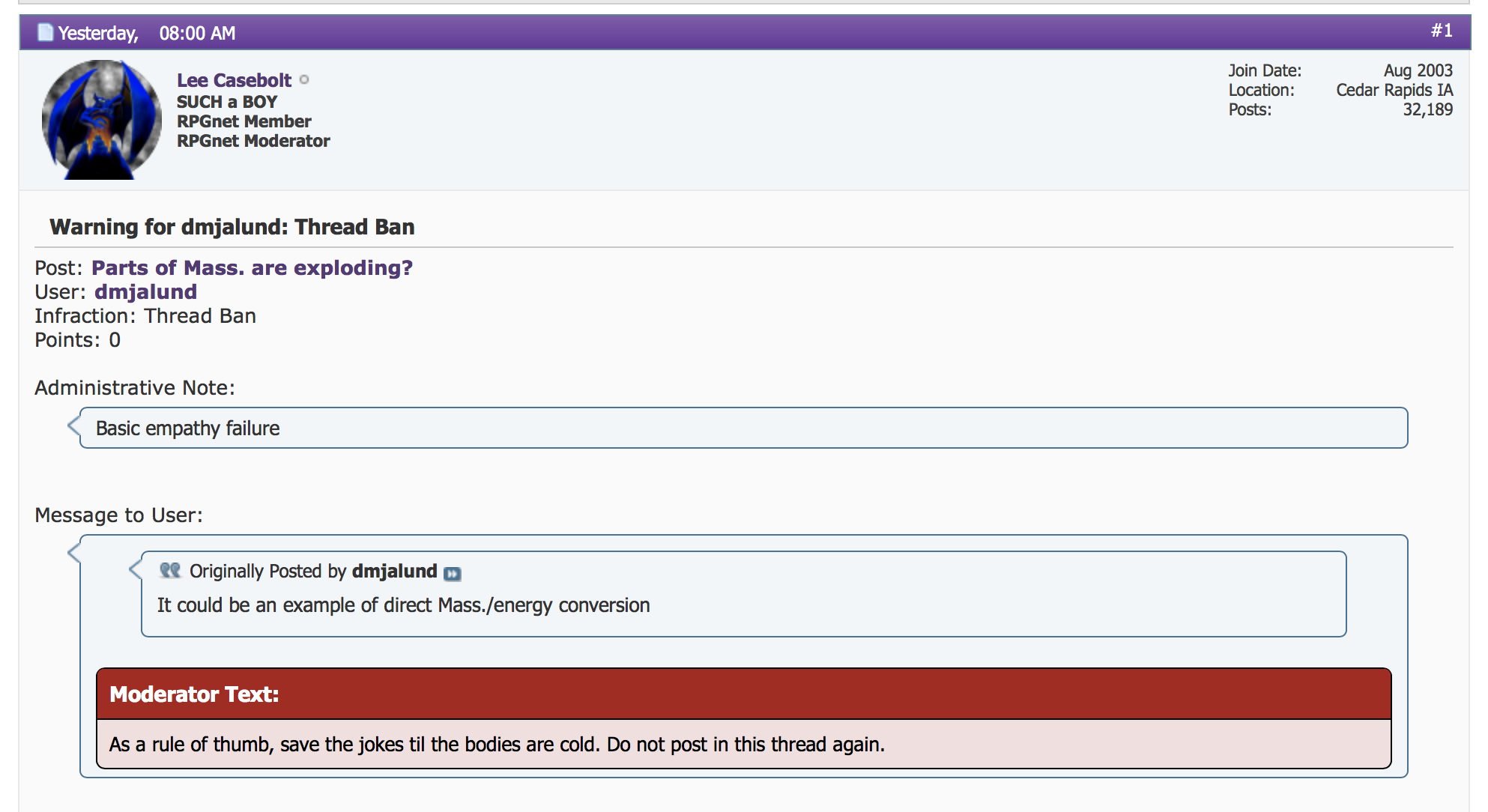
Task: Click the 'Moderator Text:' red header
Action: (743, 694)
